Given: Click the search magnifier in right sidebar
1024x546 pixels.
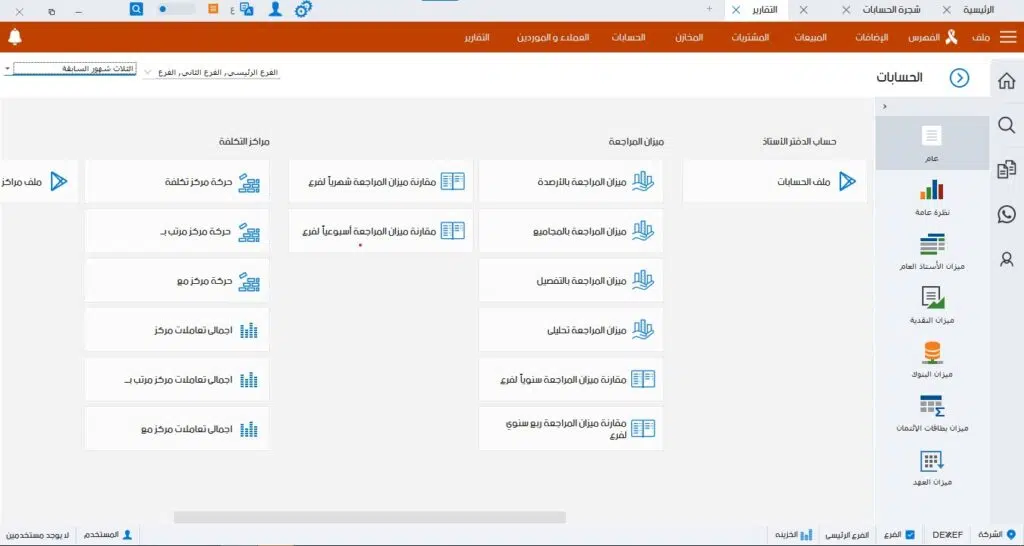Looking at the screenshot, I should (x=1006, y=125).
